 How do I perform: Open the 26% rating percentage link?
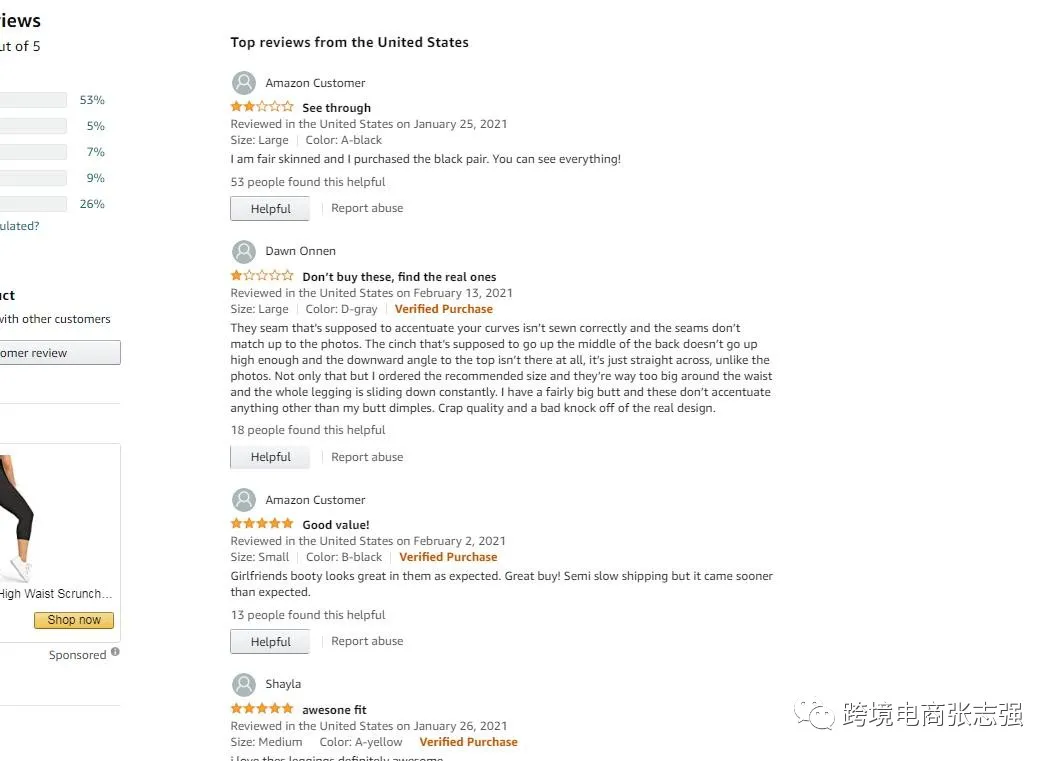[92, 204]
